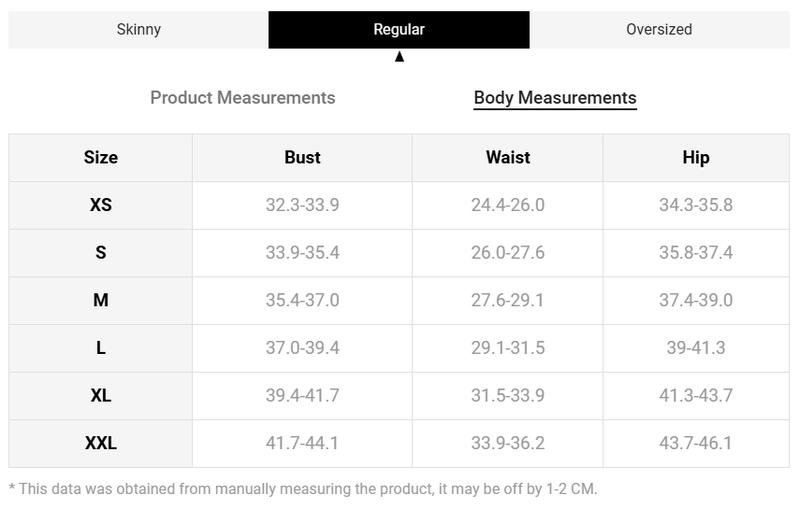Click the Hip column header
This screenshot has width=800, height=523.
tap(696, 158)
